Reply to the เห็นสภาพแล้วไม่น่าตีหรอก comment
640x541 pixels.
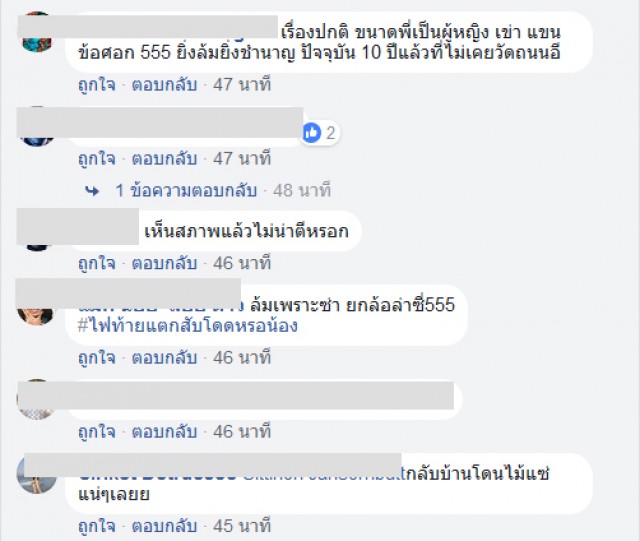(164, 263)
